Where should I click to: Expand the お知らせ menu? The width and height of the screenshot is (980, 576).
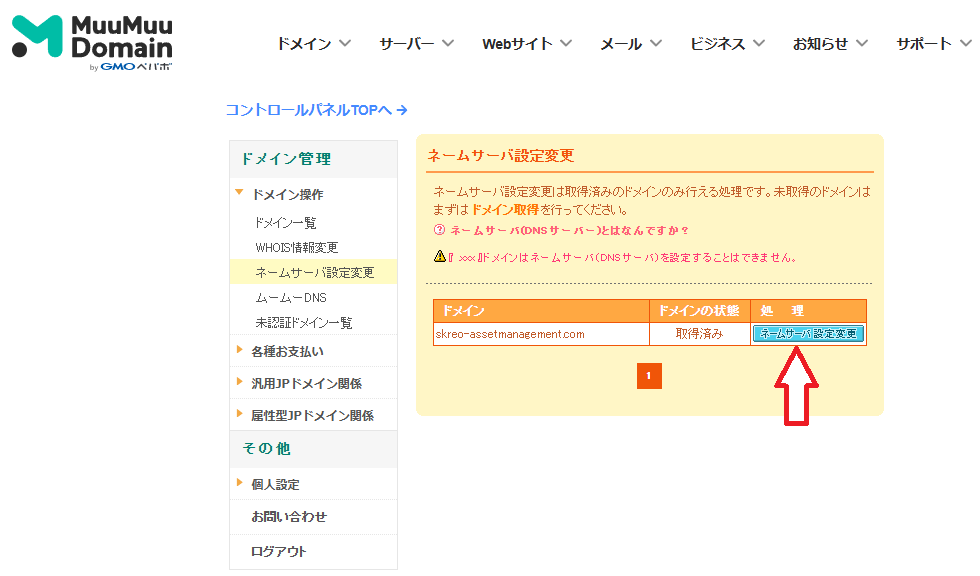coord(830,44)
